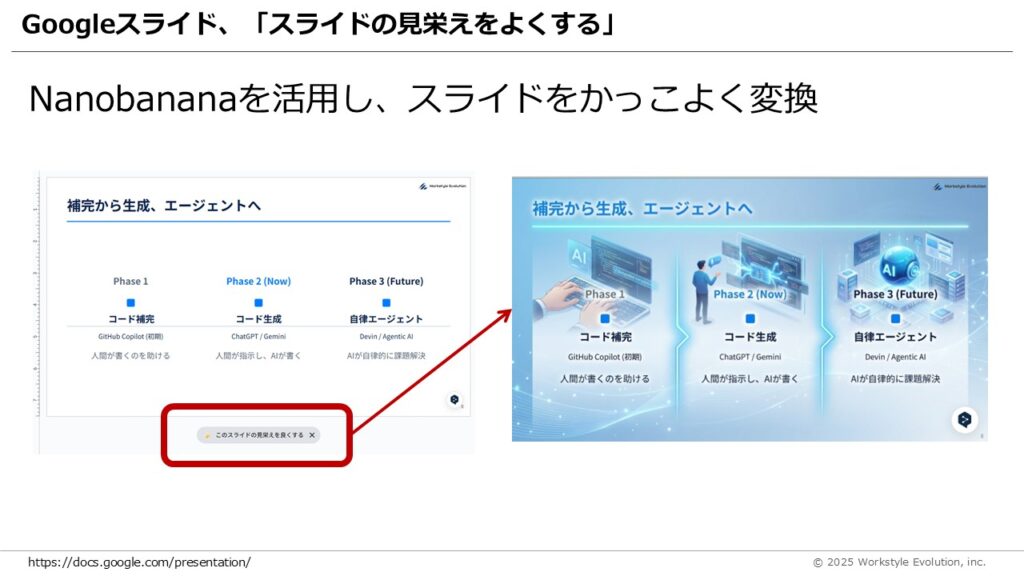The width and height of the screenshot is (1024, 576).
Task: Click the sparkle icon inside the suggestion pill
Action: pyautogui.click(x=207, y=434)
